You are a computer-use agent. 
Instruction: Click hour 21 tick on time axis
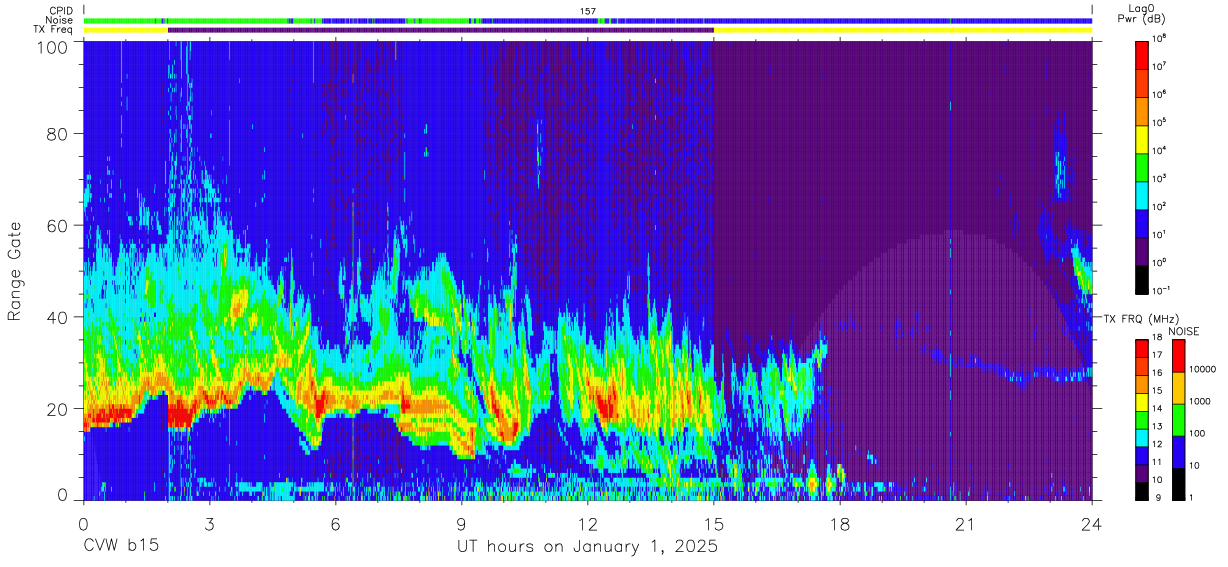click(x=965, y=524)
